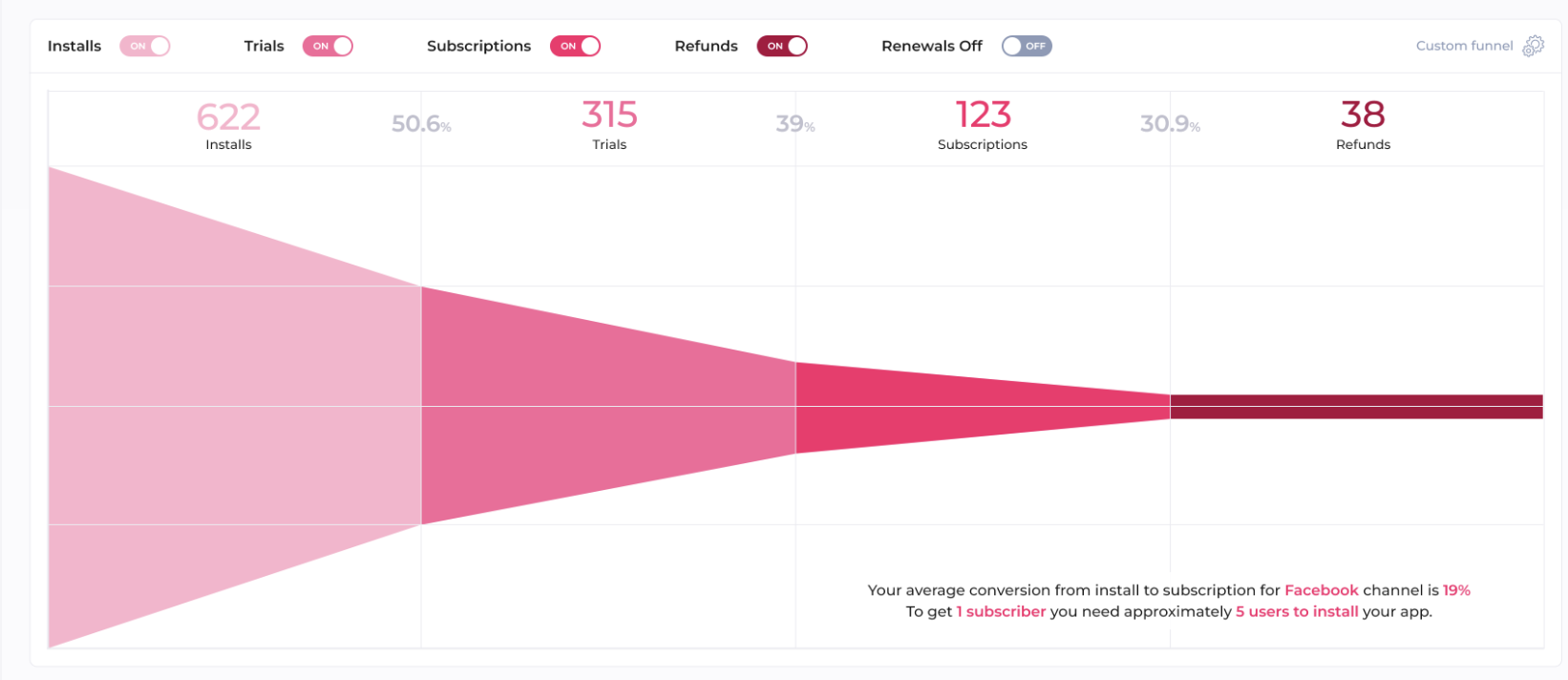Click the 622 Installs count

pos(228,117)
